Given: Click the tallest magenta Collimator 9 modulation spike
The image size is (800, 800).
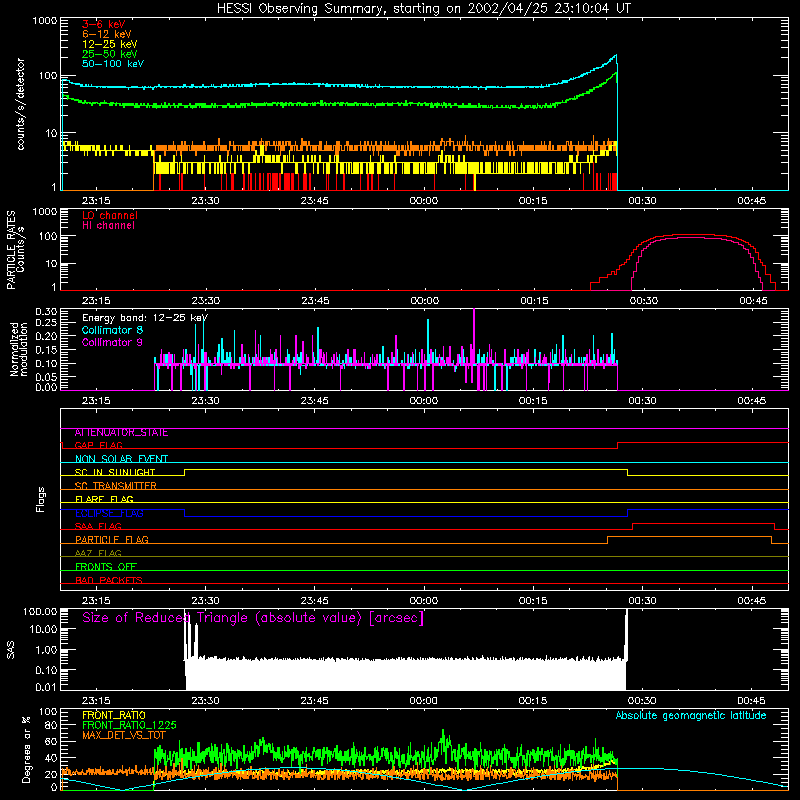Looking at the screenshot, I should coord(474,337).
